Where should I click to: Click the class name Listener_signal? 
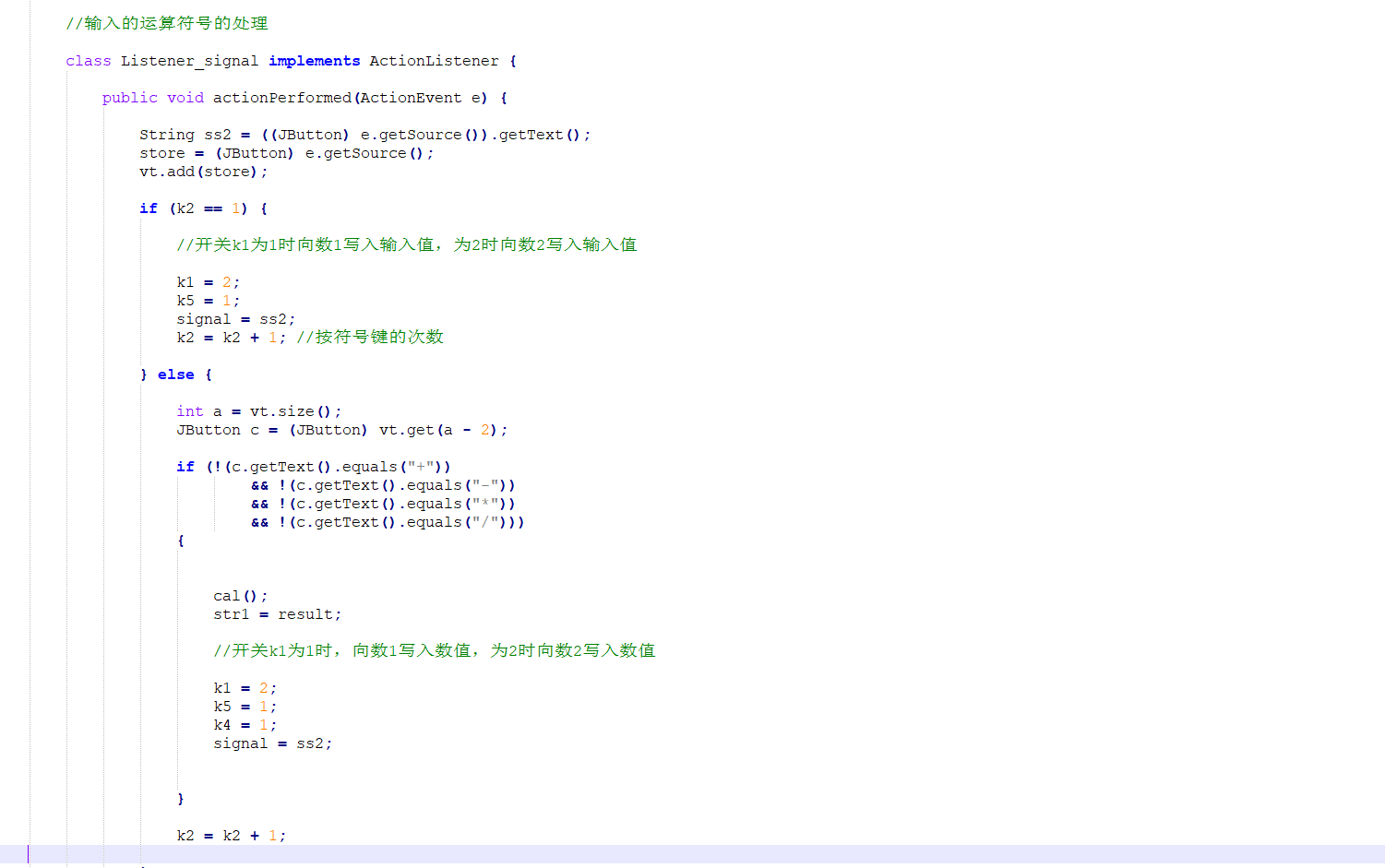click(x=189, y=61)
